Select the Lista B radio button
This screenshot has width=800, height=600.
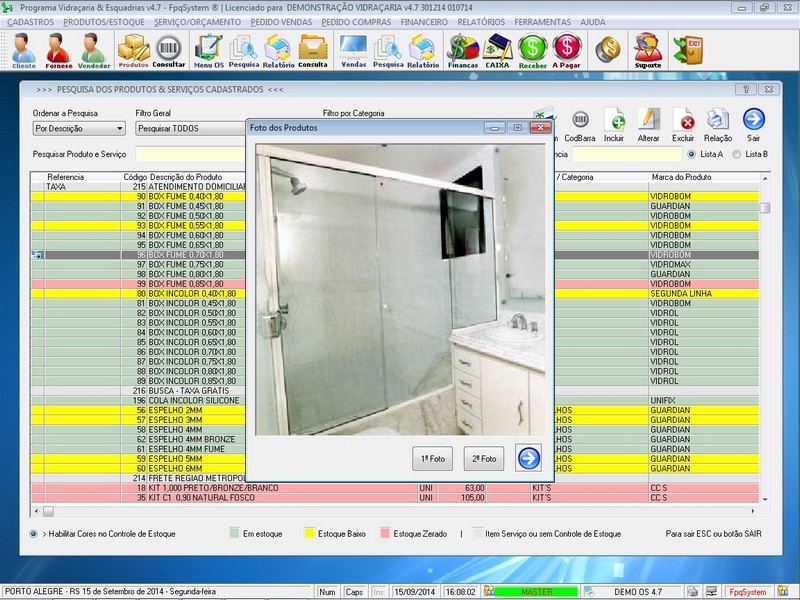point(737,154)
